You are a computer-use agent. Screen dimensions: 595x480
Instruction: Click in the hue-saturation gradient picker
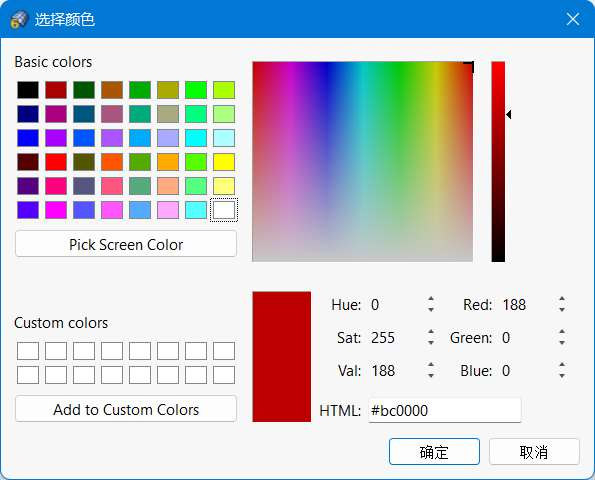pyautogui.click(x=362, y=161)
